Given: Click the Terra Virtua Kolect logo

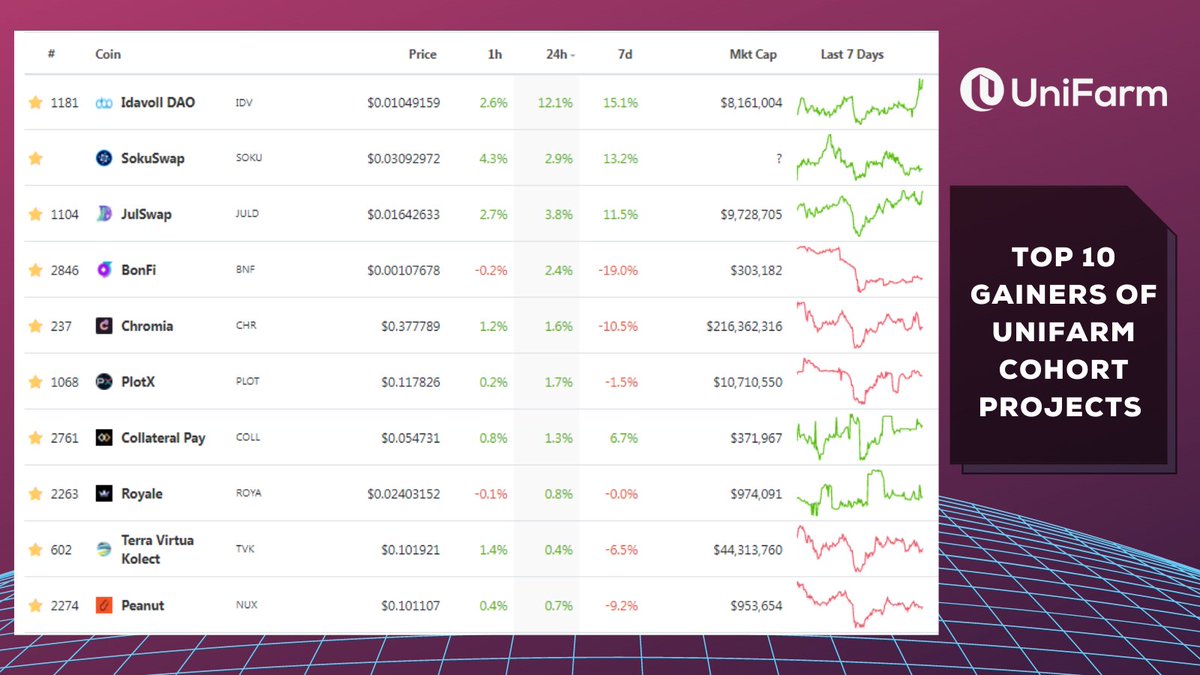Looking at the screenshot, I should coord(104,549).
